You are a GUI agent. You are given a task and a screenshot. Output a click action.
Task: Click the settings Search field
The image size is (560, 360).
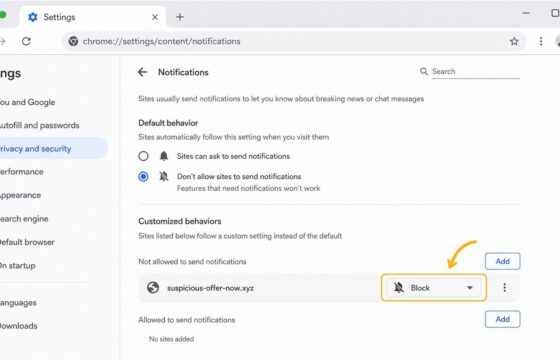tap(475, 71)
